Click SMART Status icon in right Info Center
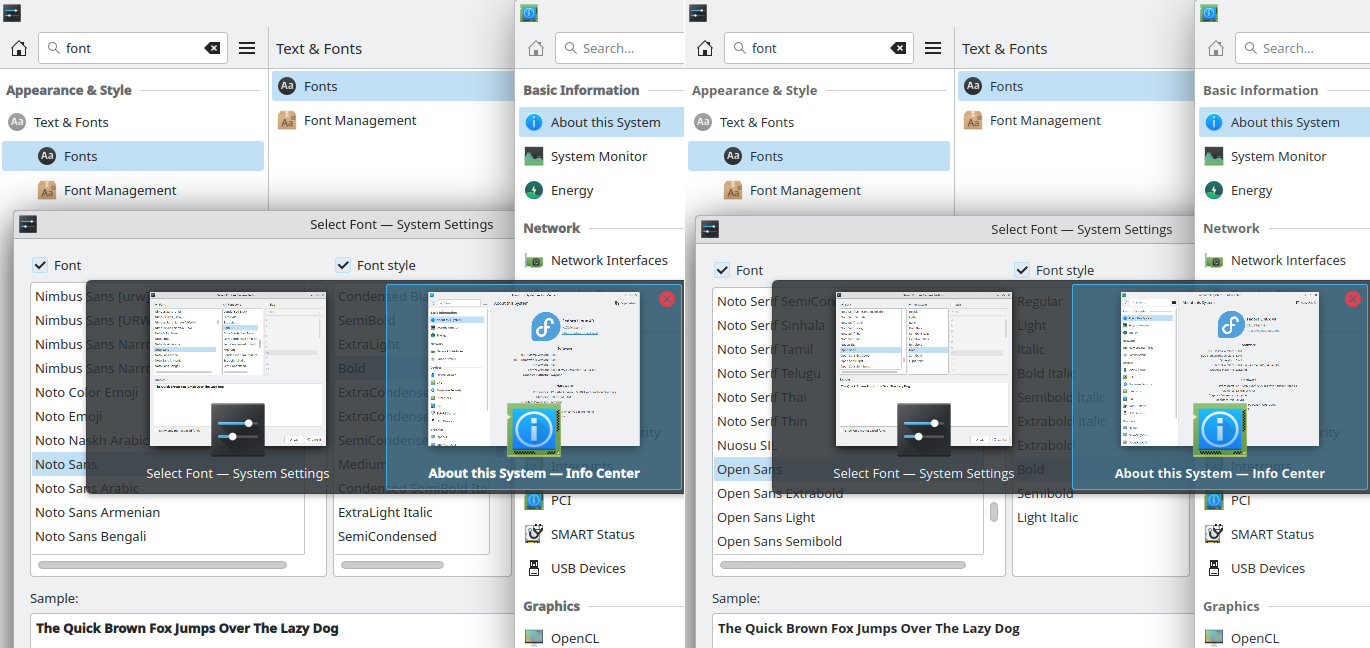The height and width of the screenshot is (648, 1370). click(1214, 534)
